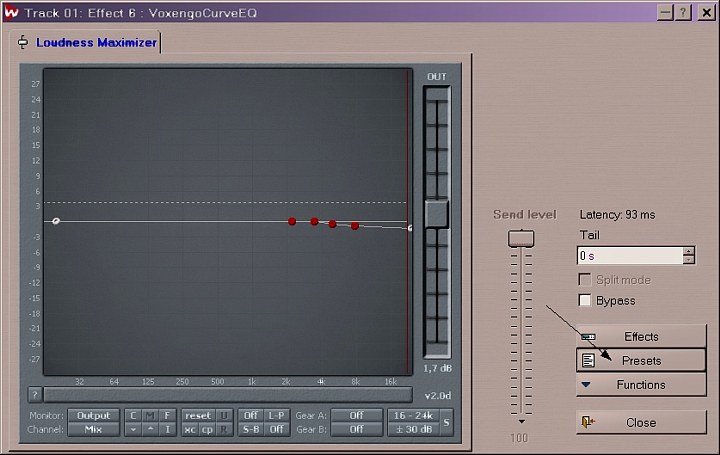The width and height of the screenshot is (720, 455).
Task: Enable the Bypass checkbox
Action: [585, 300]
